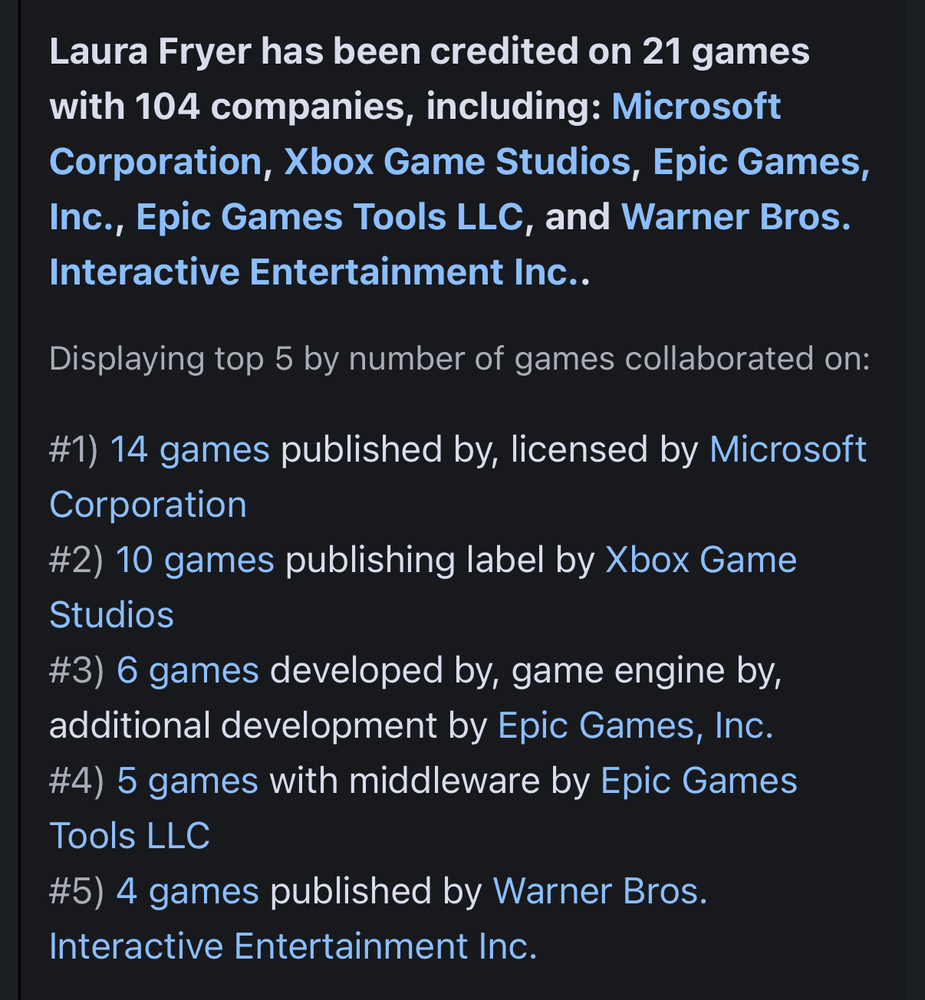Open Warner Bros. link in ranking #5
The width and height of the screenshot is (925, 1000).
point(600,892)
